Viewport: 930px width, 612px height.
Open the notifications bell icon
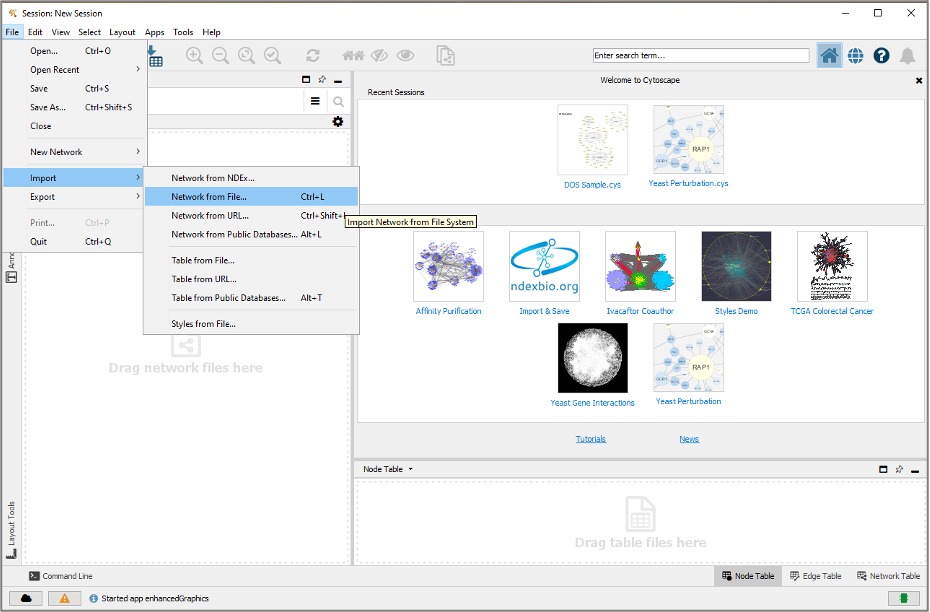(x=907, y=56)
